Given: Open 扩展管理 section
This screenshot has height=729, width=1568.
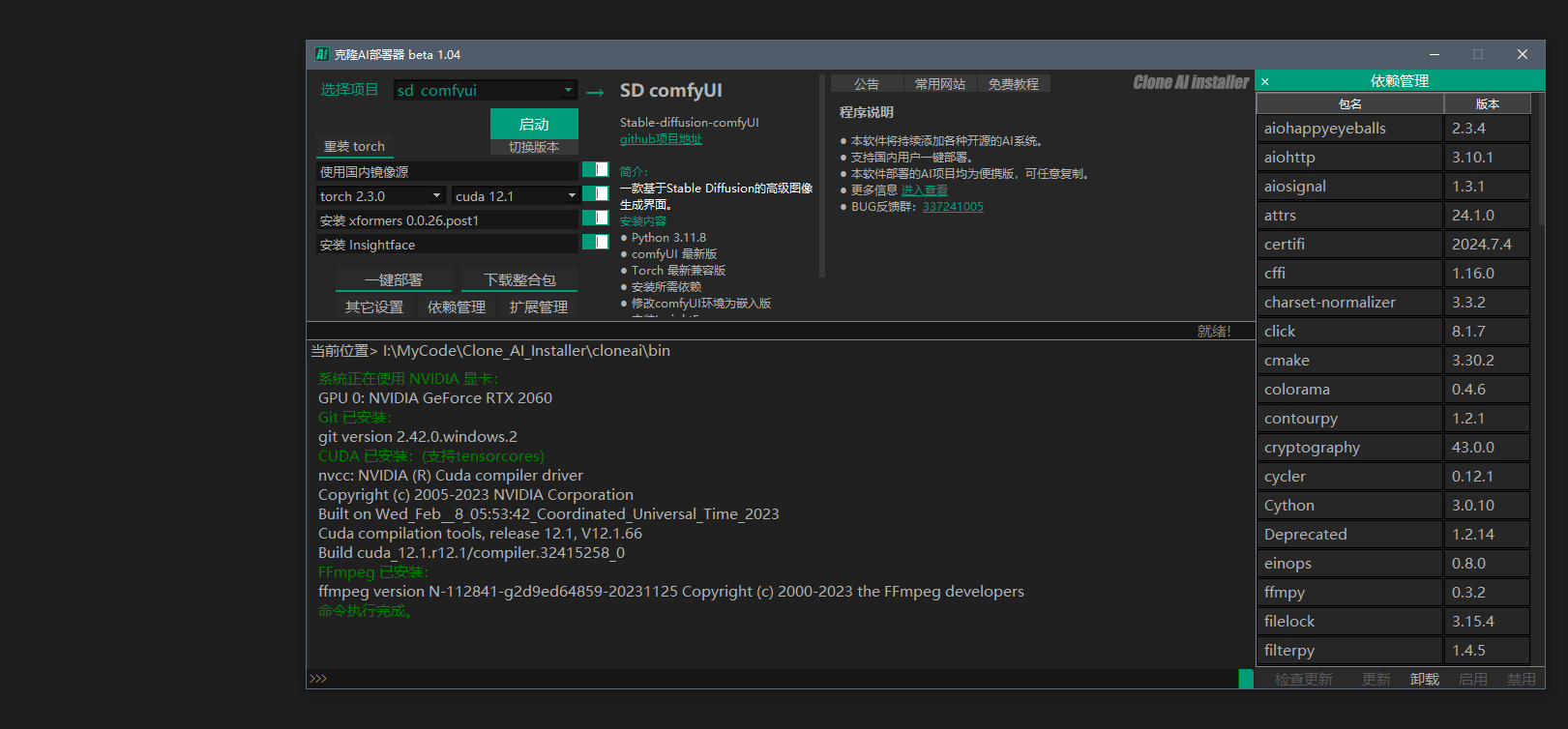Looking at the screenshot, I should 539,307.
